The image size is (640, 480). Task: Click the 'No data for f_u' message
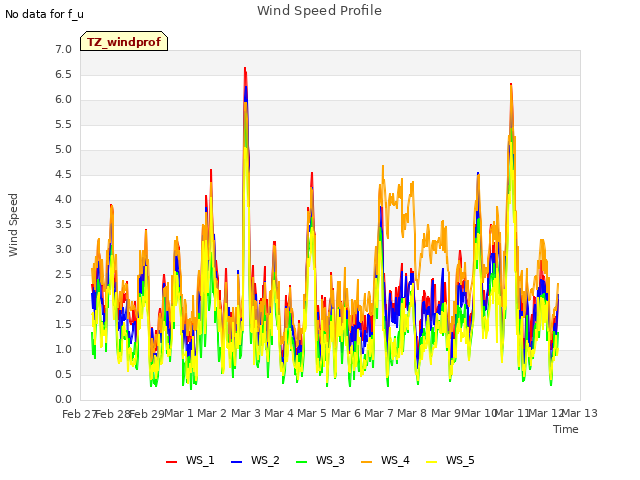44,14
